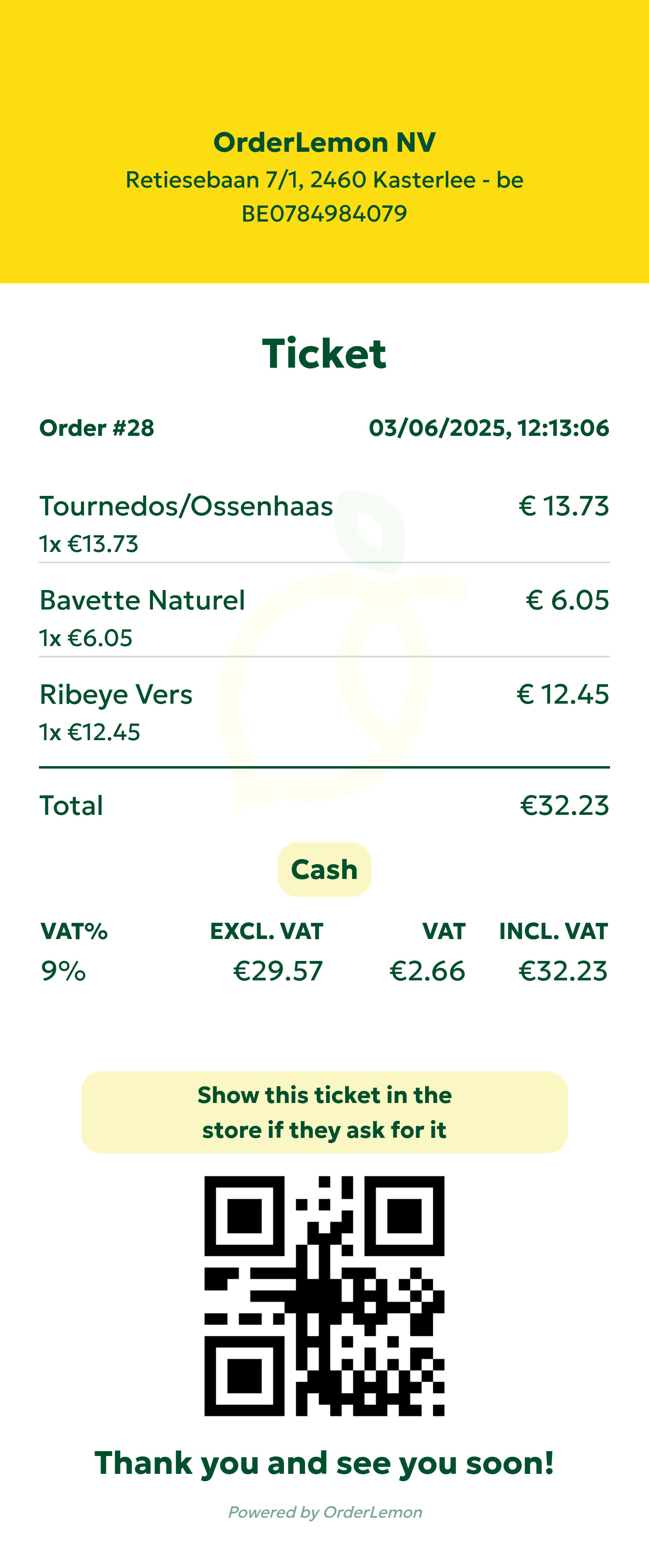649x1568 pixels.
Task: Tap the Cash payment badge
Action: 324,869
